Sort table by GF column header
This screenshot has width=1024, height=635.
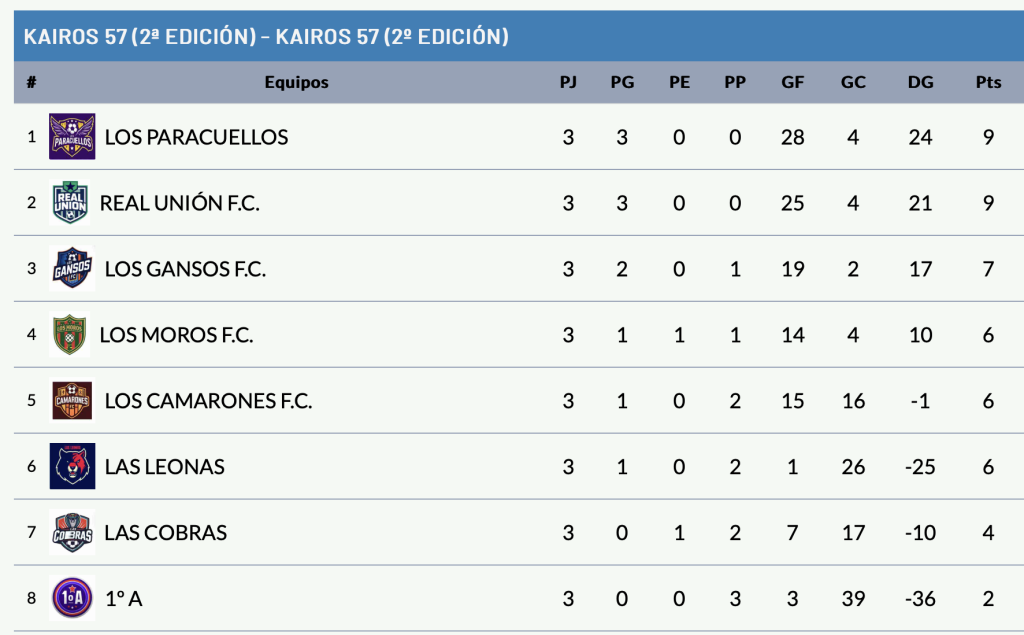pos(792,83)
